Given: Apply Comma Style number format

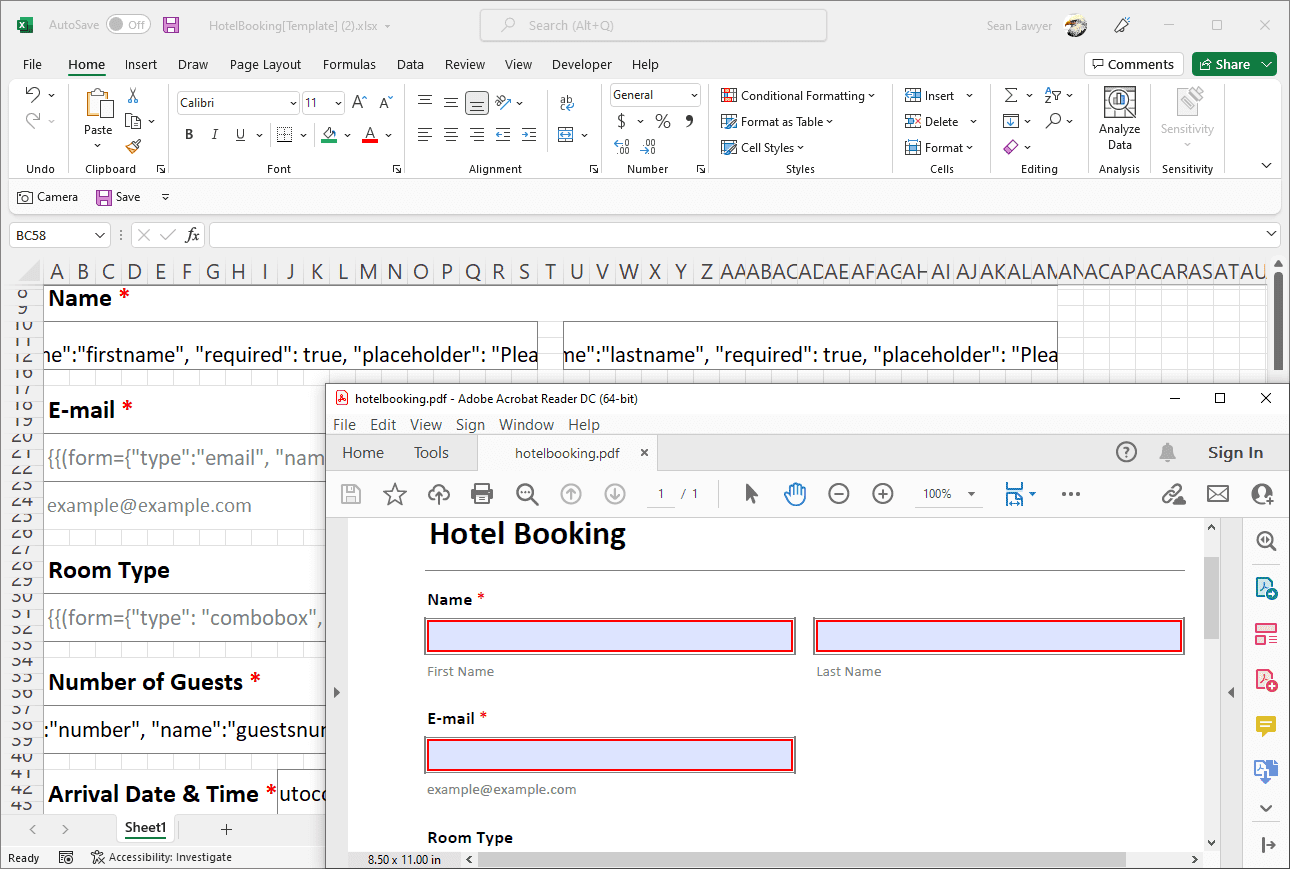Looking at the screenshot, I should [689, 121].
